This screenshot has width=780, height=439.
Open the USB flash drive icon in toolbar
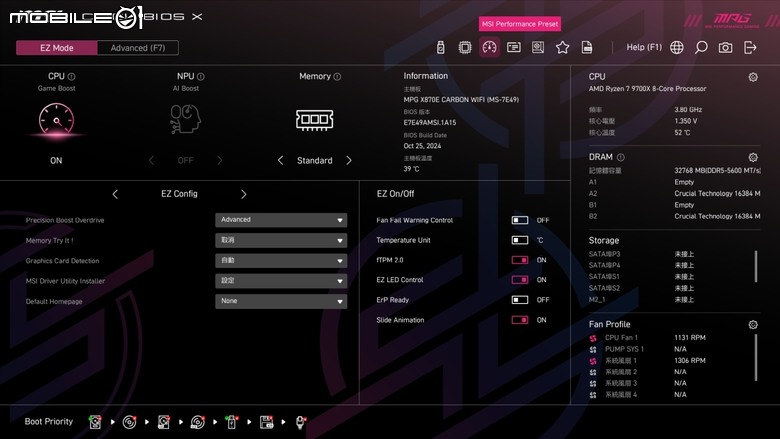(440, 47)
